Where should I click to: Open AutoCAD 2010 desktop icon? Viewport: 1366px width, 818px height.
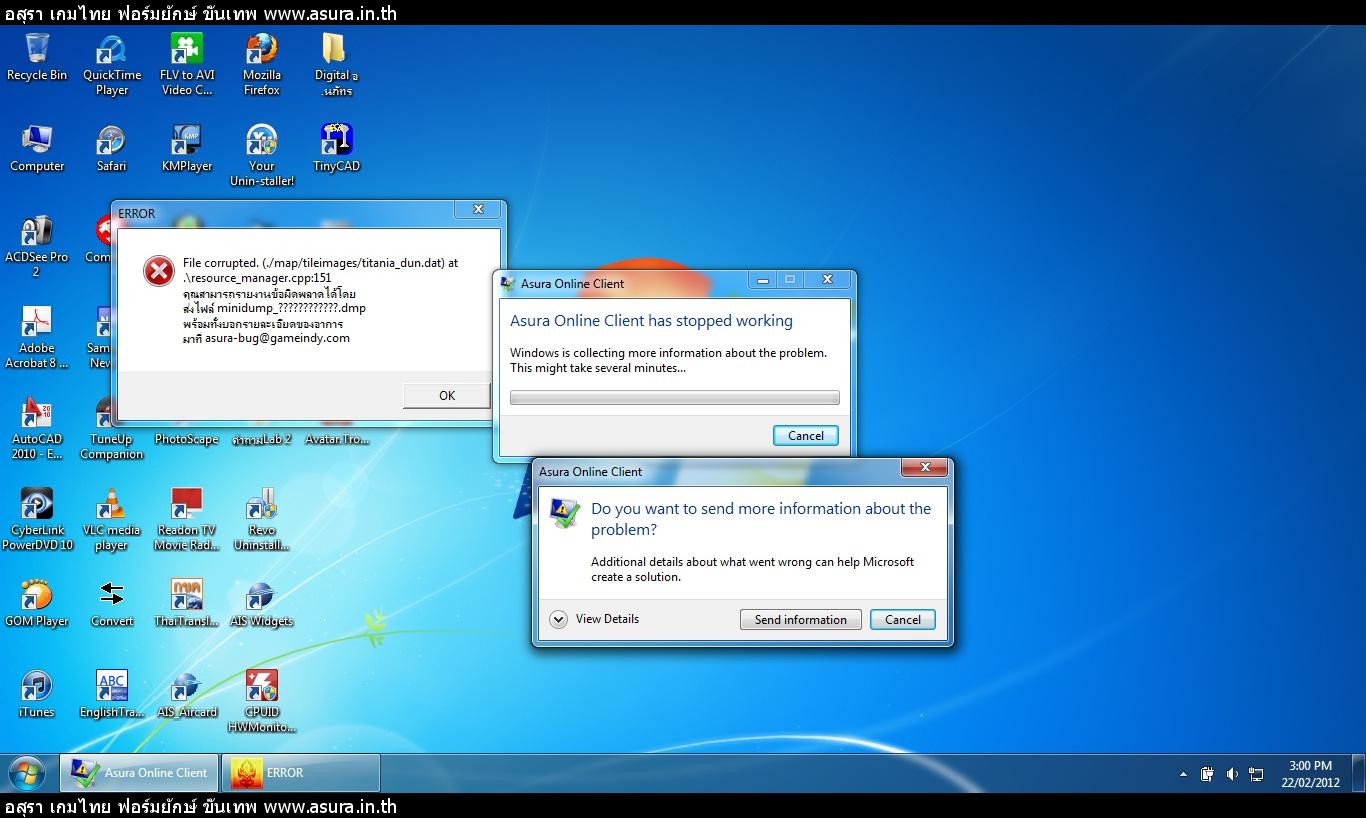pyautogui.click(x=37, y=428)
